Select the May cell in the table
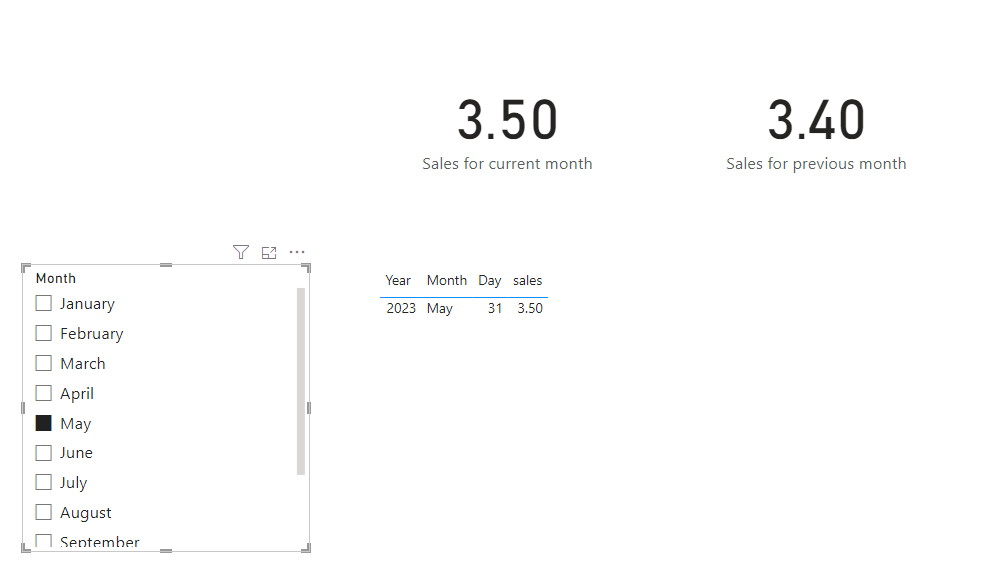The image size is (997, 575). click(x=439, y=308)
